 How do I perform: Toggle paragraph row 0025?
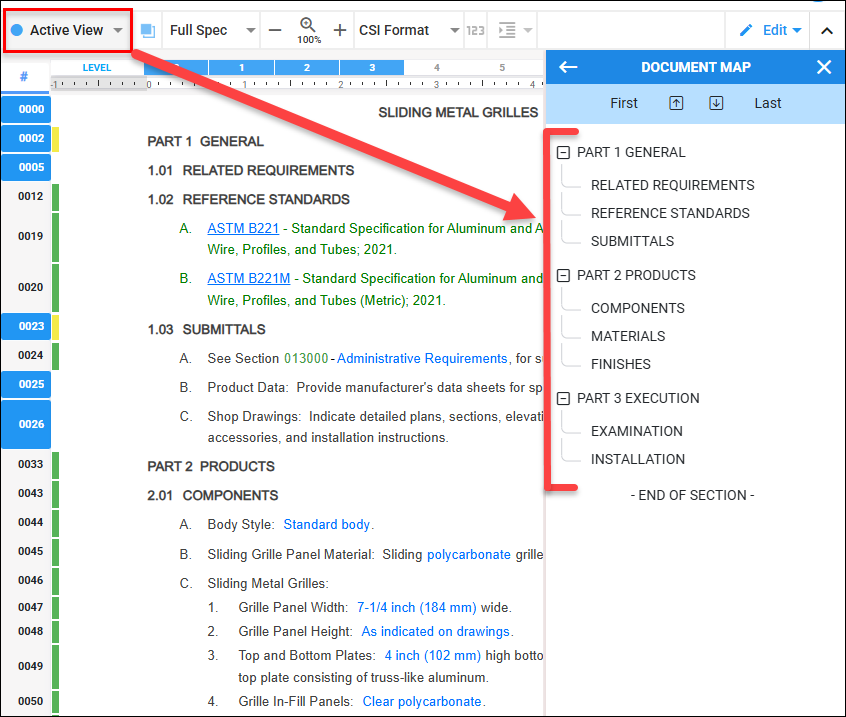point(26,384)
